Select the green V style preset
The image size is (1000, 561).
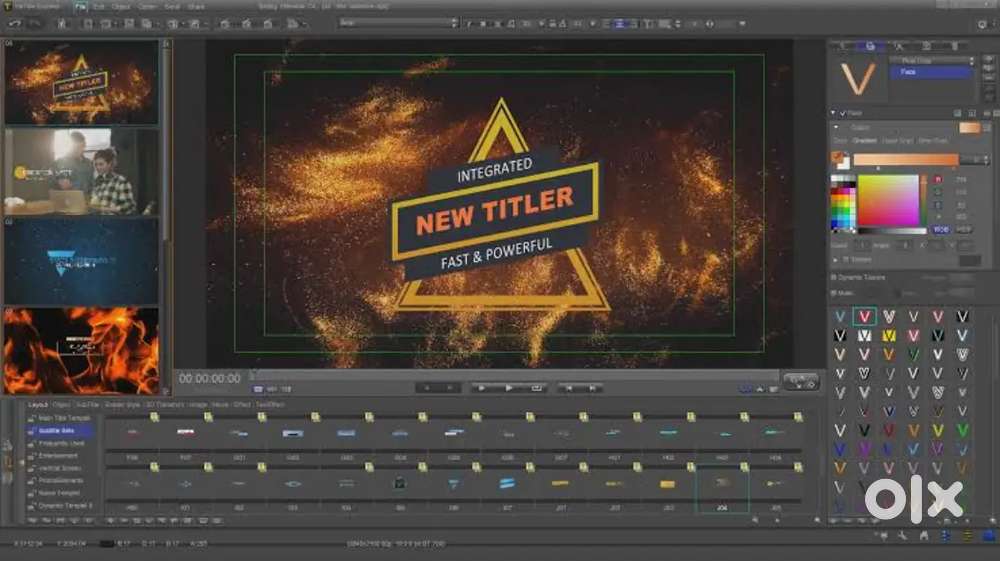click(x=962, y=430)
